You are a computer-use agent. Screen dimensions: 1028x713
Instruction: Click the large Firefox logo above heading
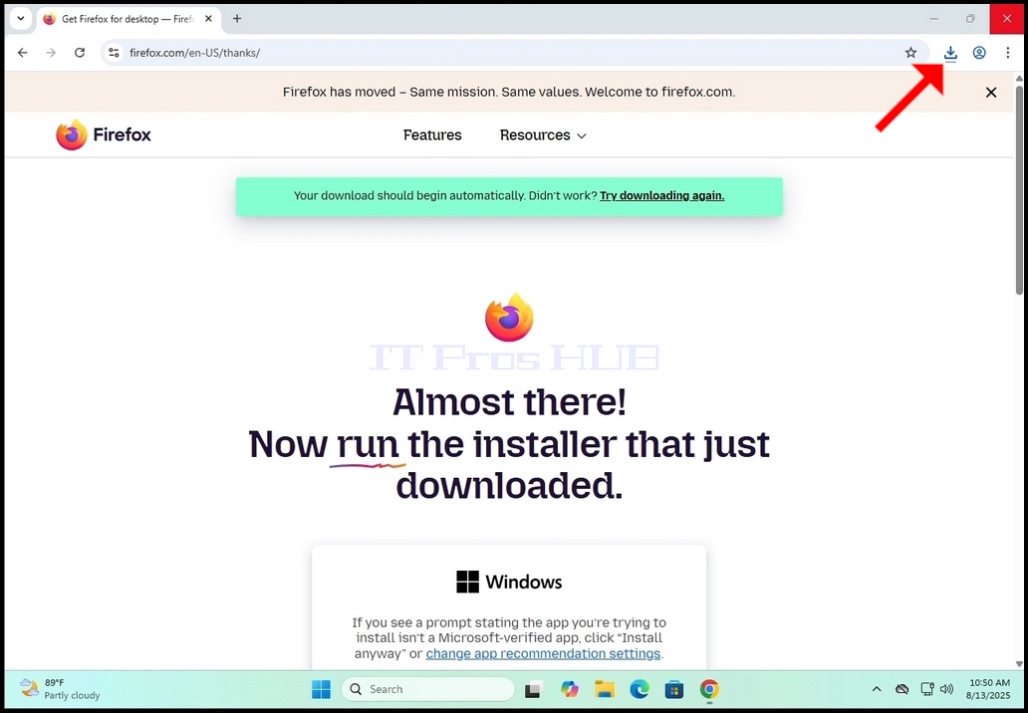coord(509,317)
